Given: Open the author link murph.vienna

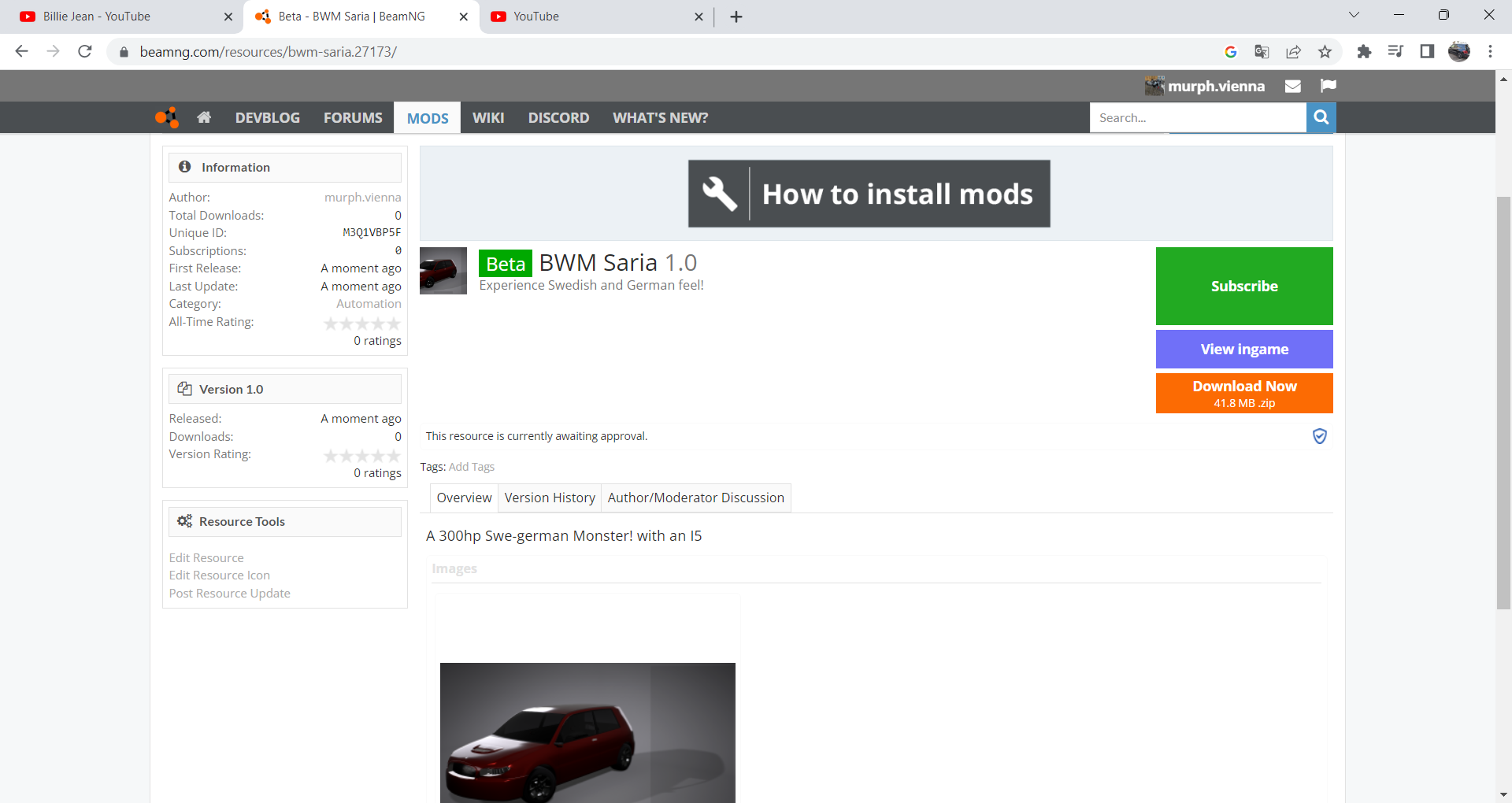Looking at the screenshot, I should [x=363, y=198].
